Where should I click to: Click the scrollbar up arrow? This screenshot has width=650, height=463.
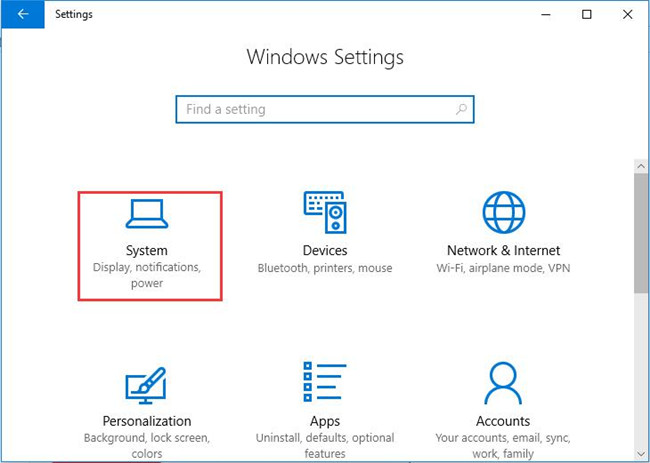coord(641,166)
